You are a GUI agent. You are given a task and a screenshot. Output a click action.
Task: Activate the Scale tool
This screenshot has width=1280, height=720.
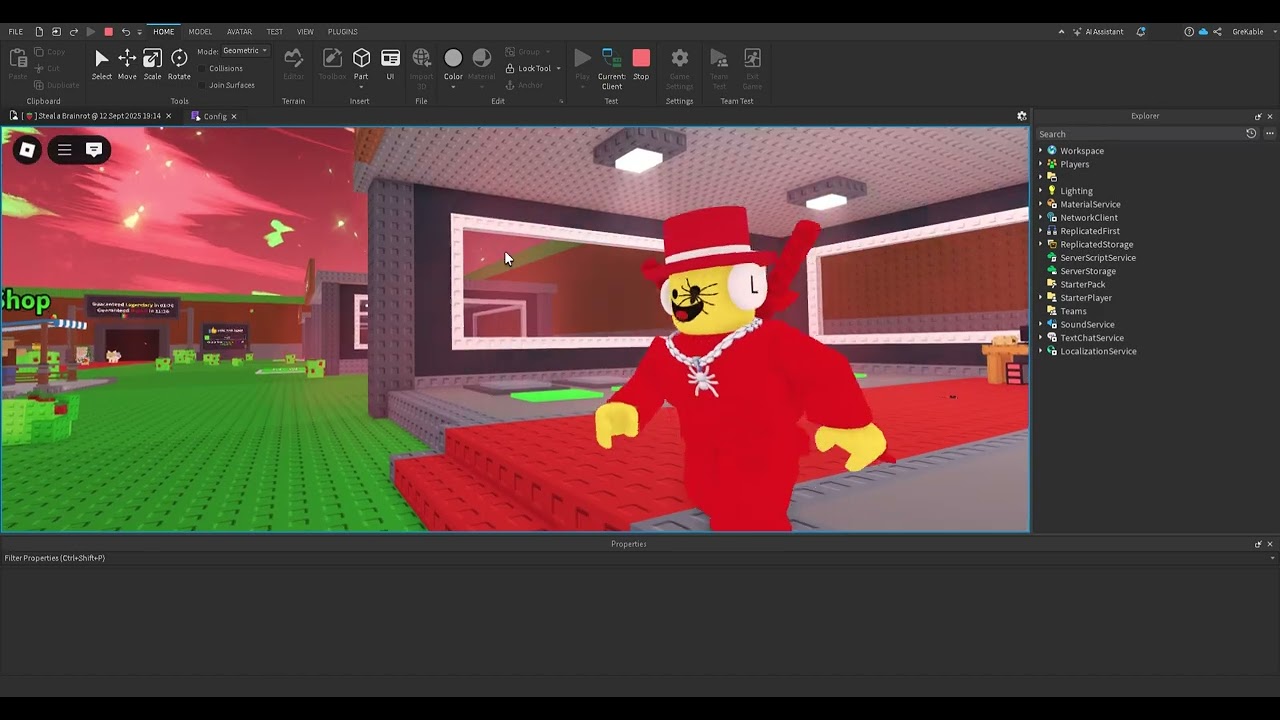pyautogui.click(x=152, y=59)
